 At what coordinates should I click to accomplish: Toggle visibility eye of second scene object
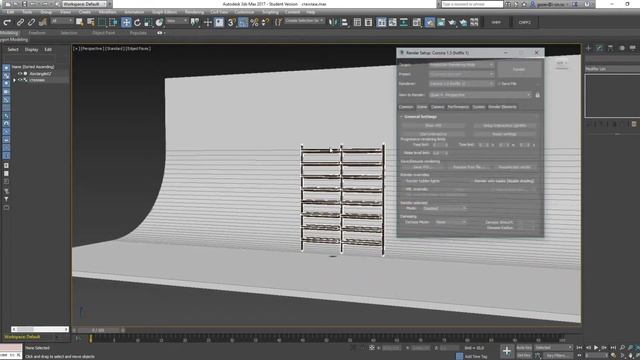coord(20,80)
